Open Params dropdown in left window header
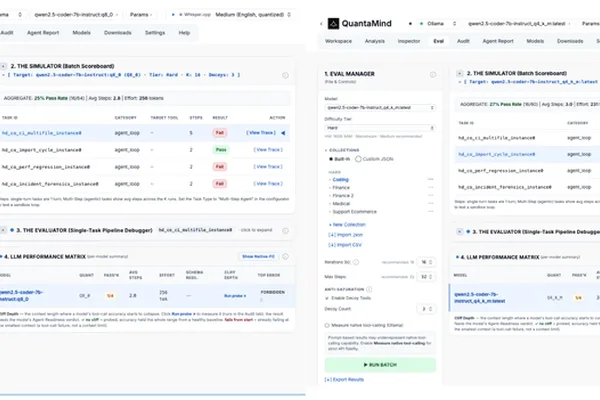Screen dimensions: 600x400 [x=141, y=15]
